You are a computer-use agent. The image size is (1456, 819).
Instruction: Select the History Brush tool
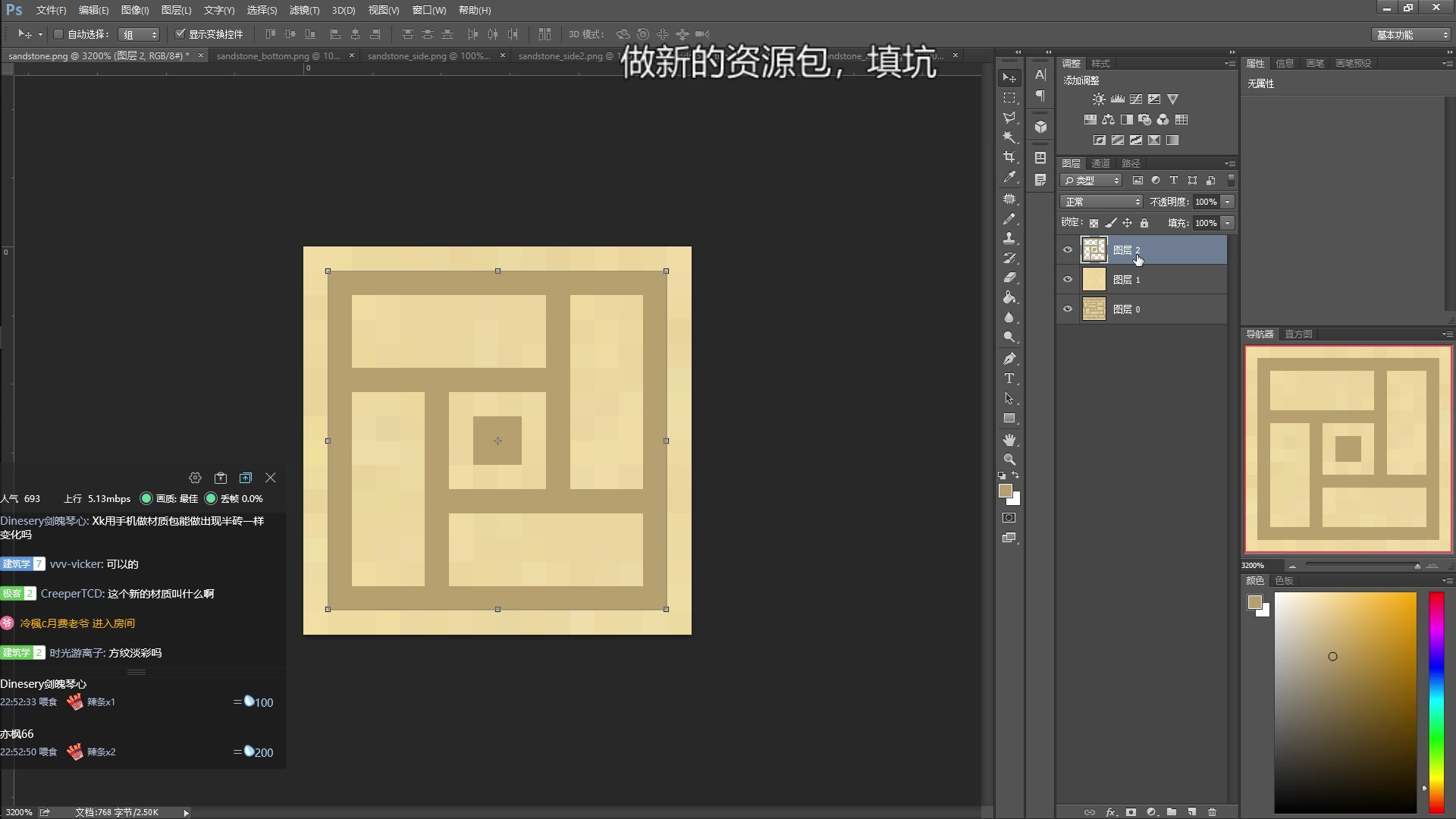pos(1009,258)
